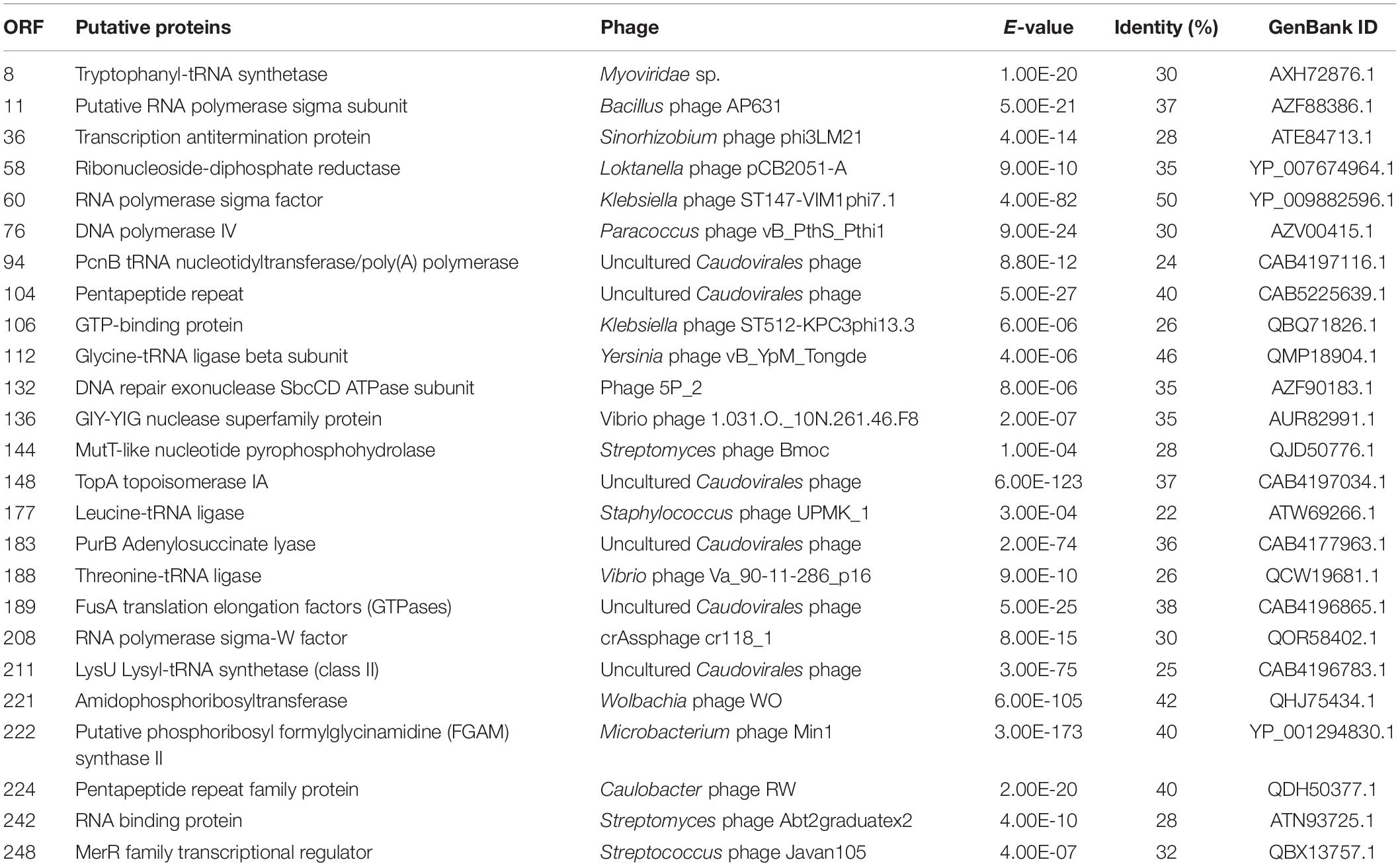
Task: Click crAssphage cr118_1 entry
Action: pos(686,638)
